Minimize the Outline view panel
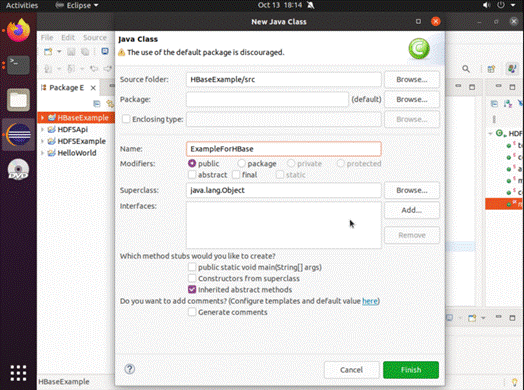The image size is (524, 390). click(498, 86)
